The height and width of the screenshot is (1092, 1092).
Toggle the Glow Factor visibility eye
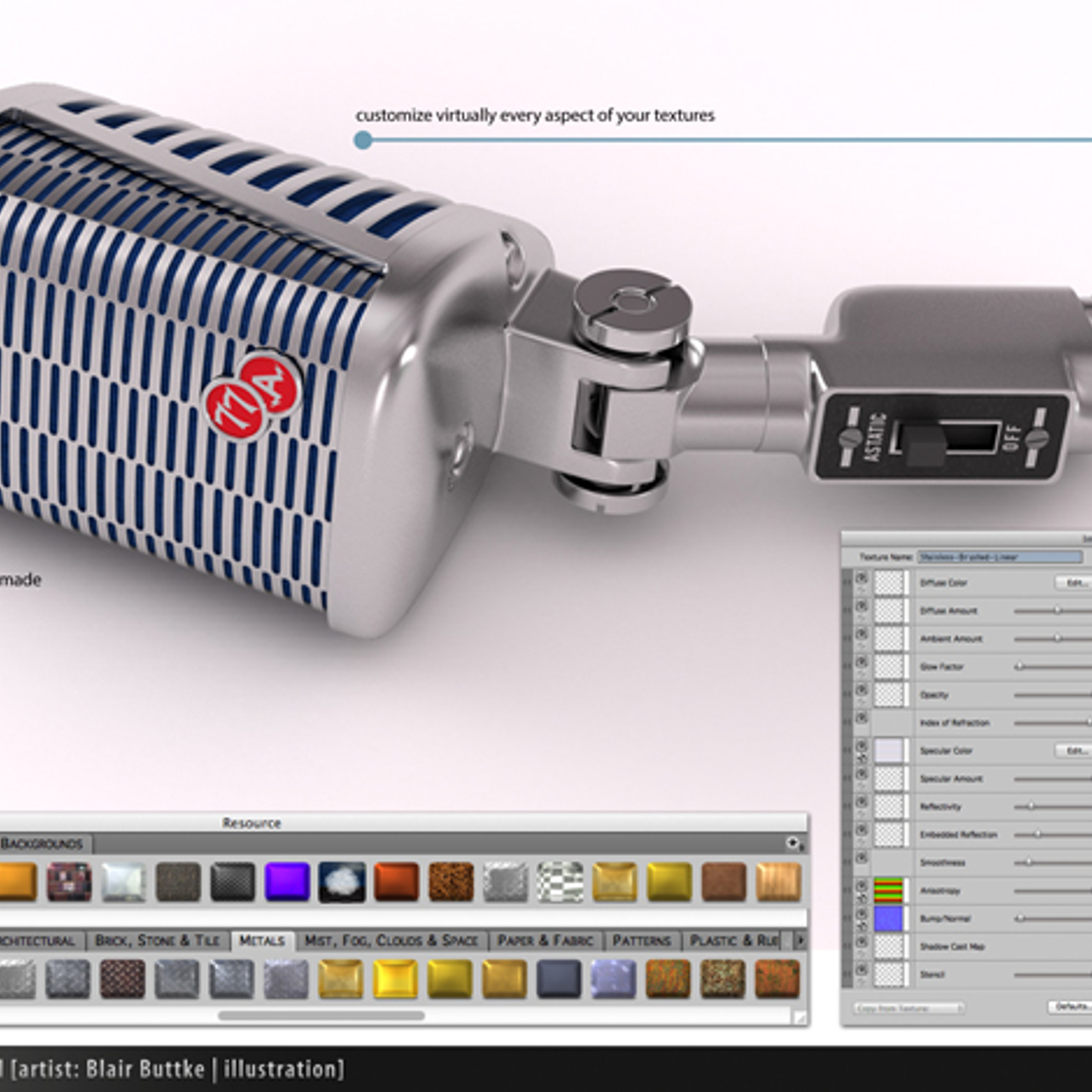(861, 661)
